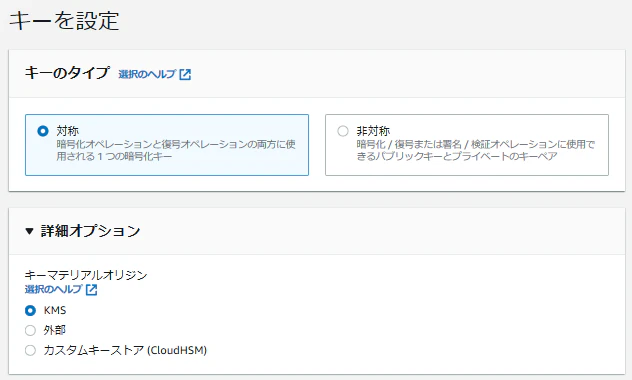Open 選択のヘルプ link under キーマテリアルオリジン
Screen dimensions: 632x380
(53, 289)
